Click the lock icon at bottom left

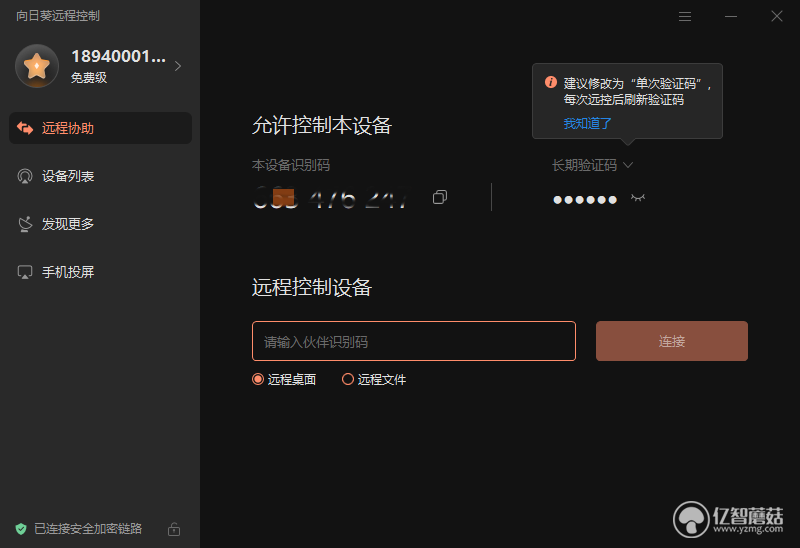click(x=174, y=529)
